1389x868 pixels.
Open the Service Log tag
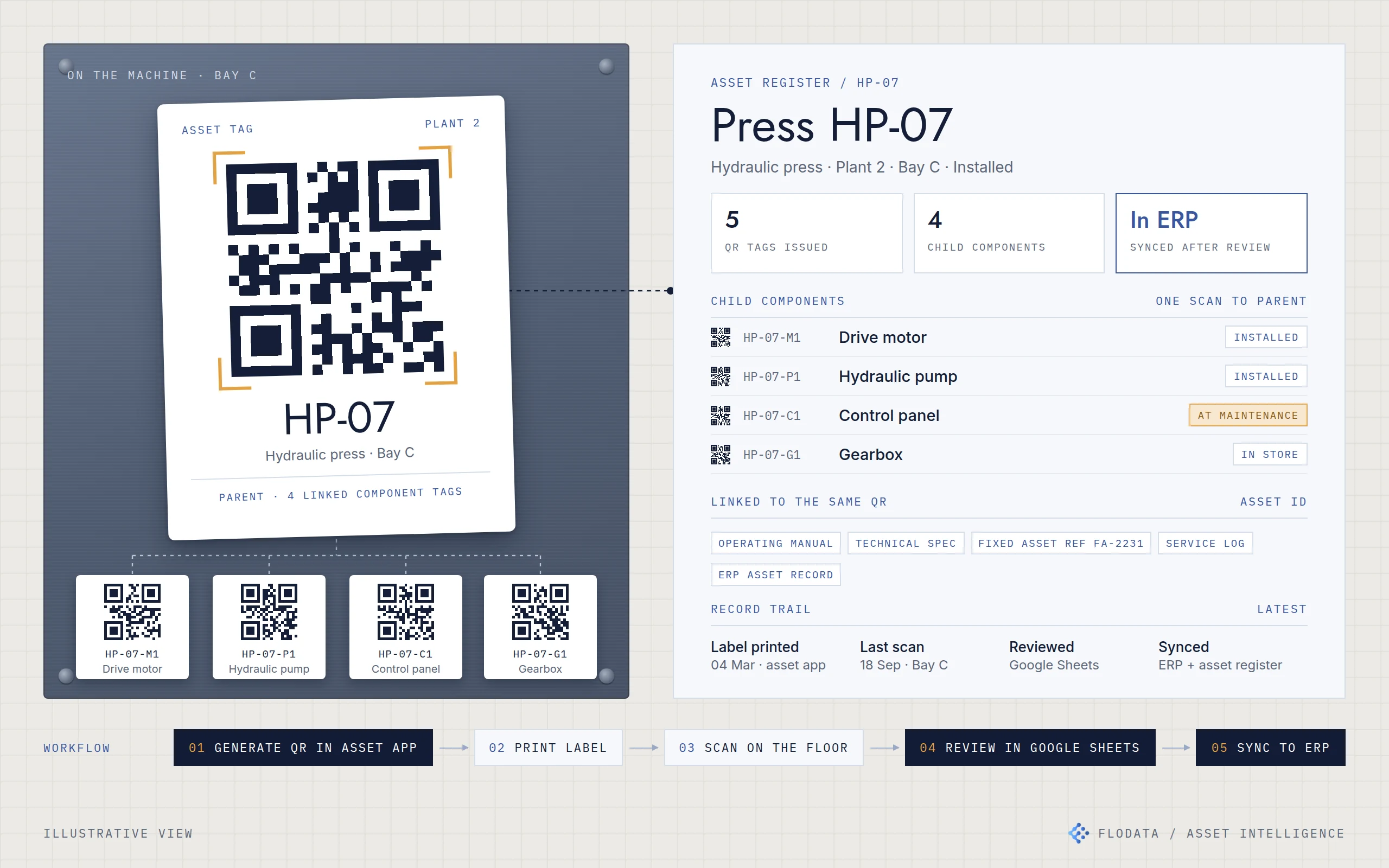tap(1205, 543)
